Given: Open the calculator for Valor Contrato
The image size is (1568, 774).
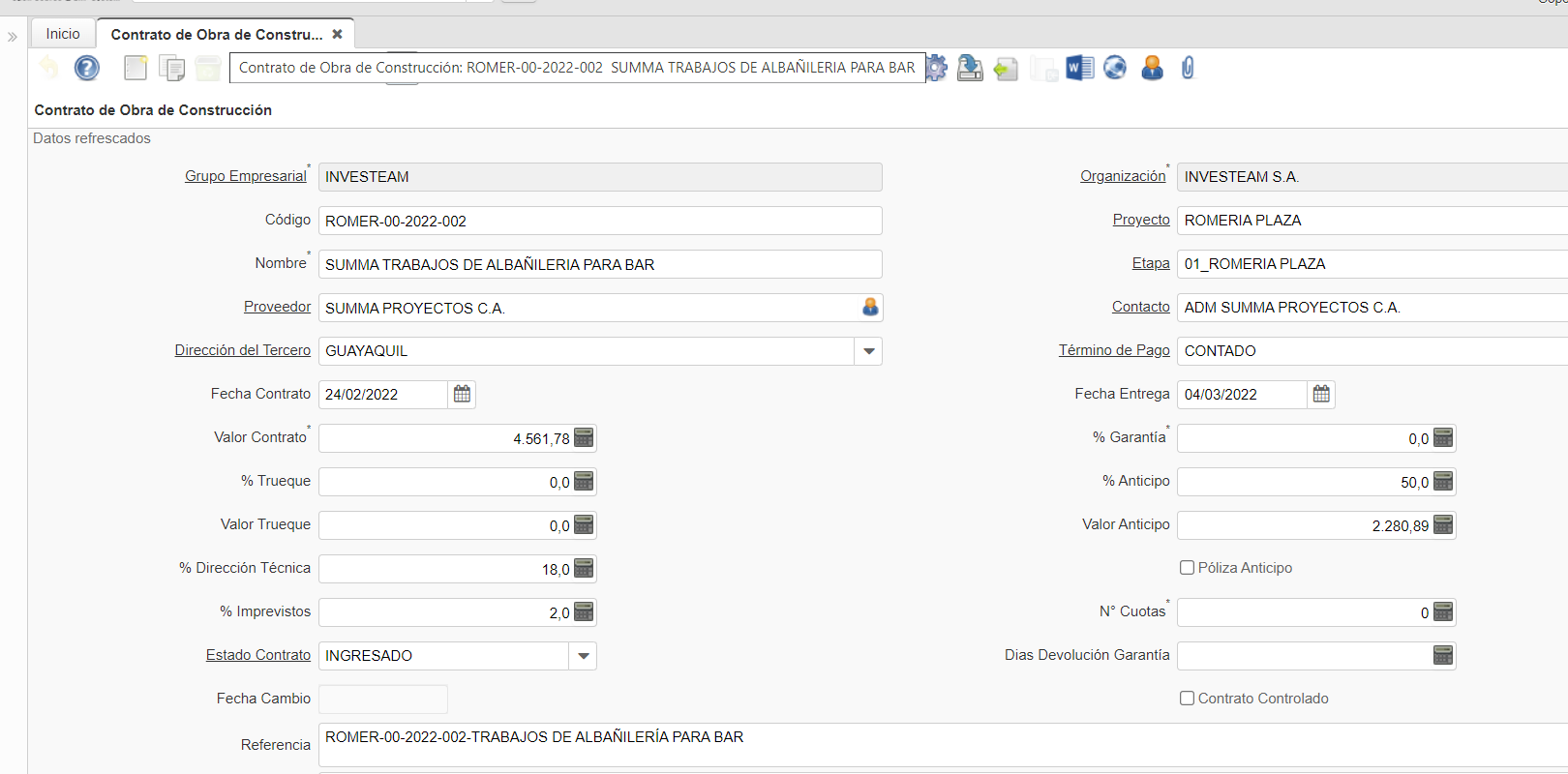Looking at the screenshot, I should (584, 438).
